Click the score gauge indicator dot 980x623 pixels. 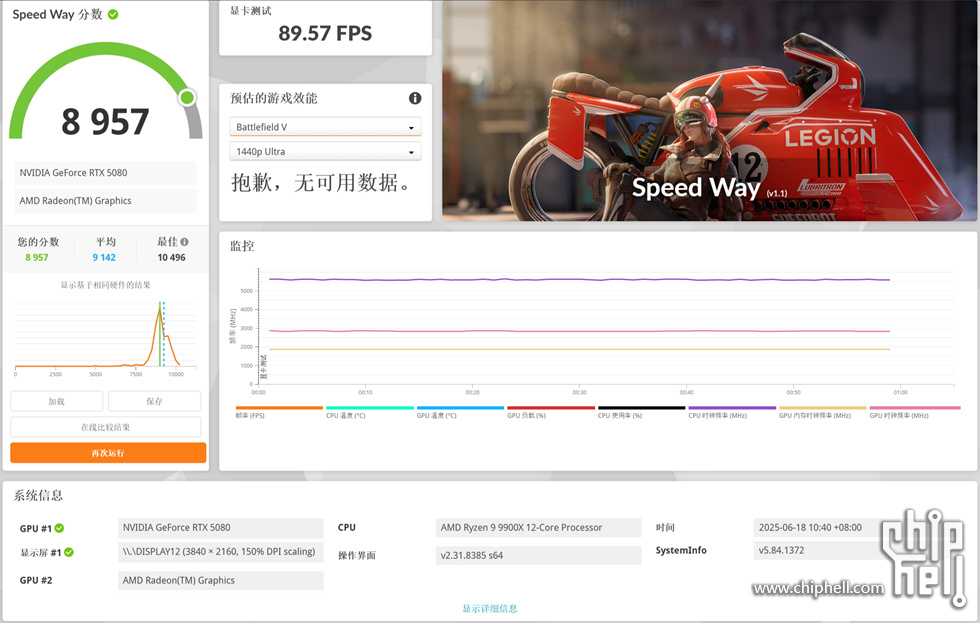pyautogui.click(x=187, y=97)
